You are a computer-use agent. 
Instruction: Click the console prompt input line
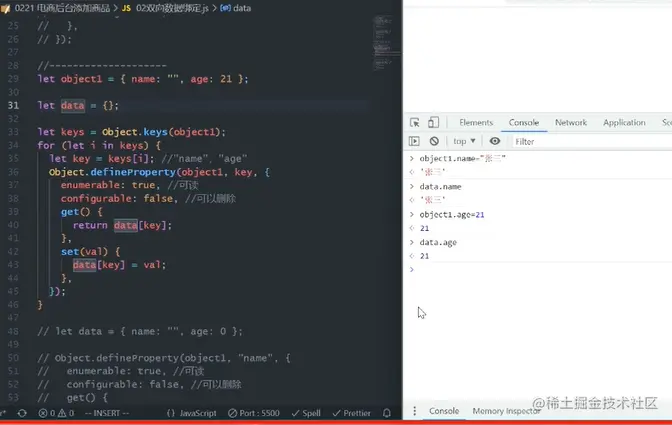coord(540,269)
